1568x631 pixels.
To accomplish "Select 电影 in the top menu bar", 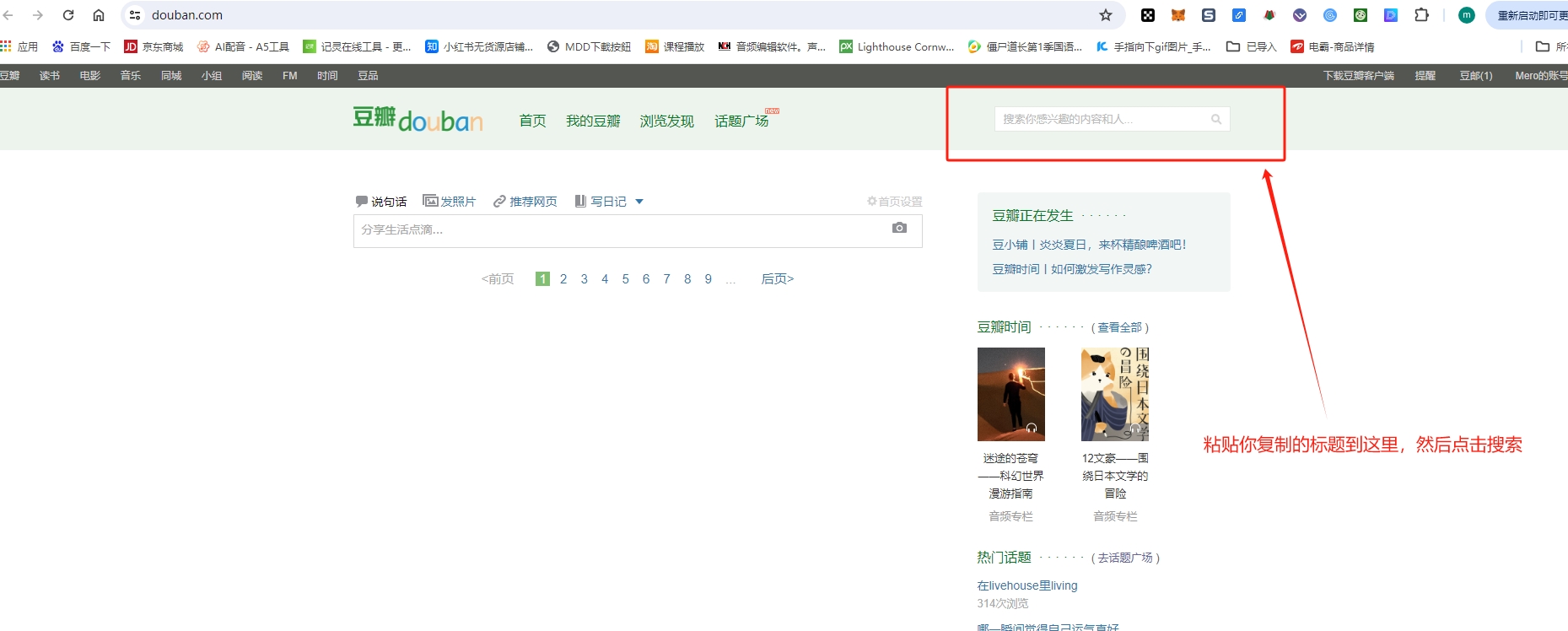I will click(90, 76).
